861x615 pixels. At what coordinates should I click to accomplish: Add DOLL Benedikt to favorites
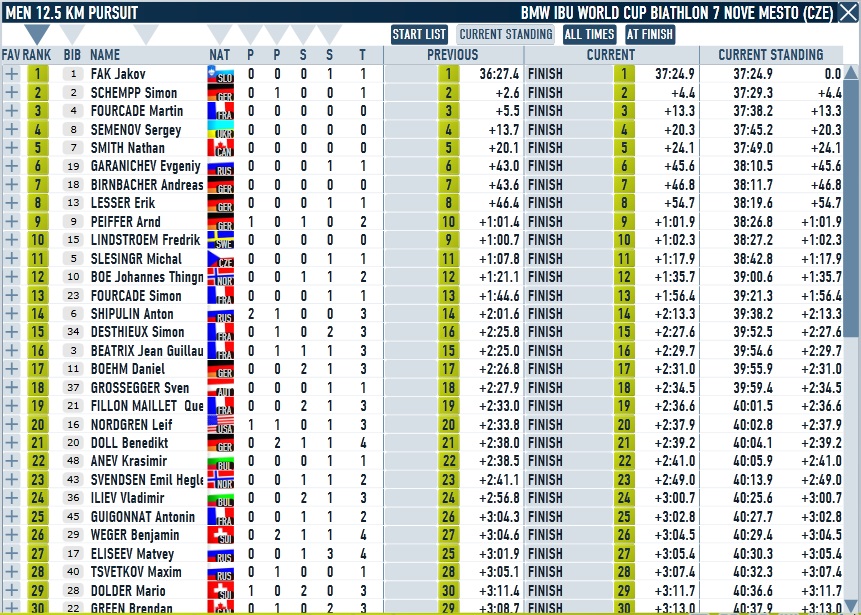coord(12,443)
